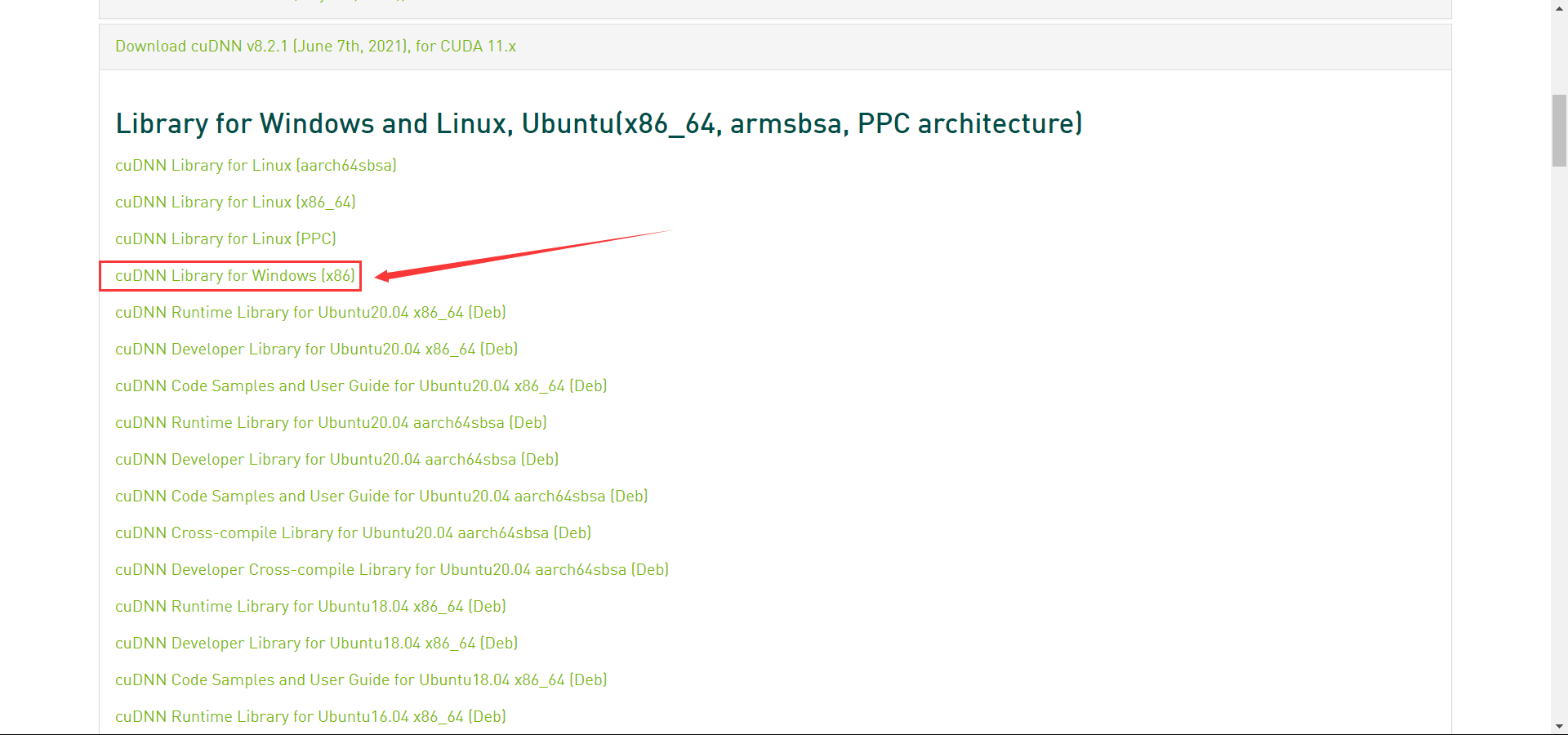The height and width of the screenshot is (735, 1568).
Task: Download Runtime Library for Ubuntu20.04 x86_64 Deb
Action: point(310,313)
